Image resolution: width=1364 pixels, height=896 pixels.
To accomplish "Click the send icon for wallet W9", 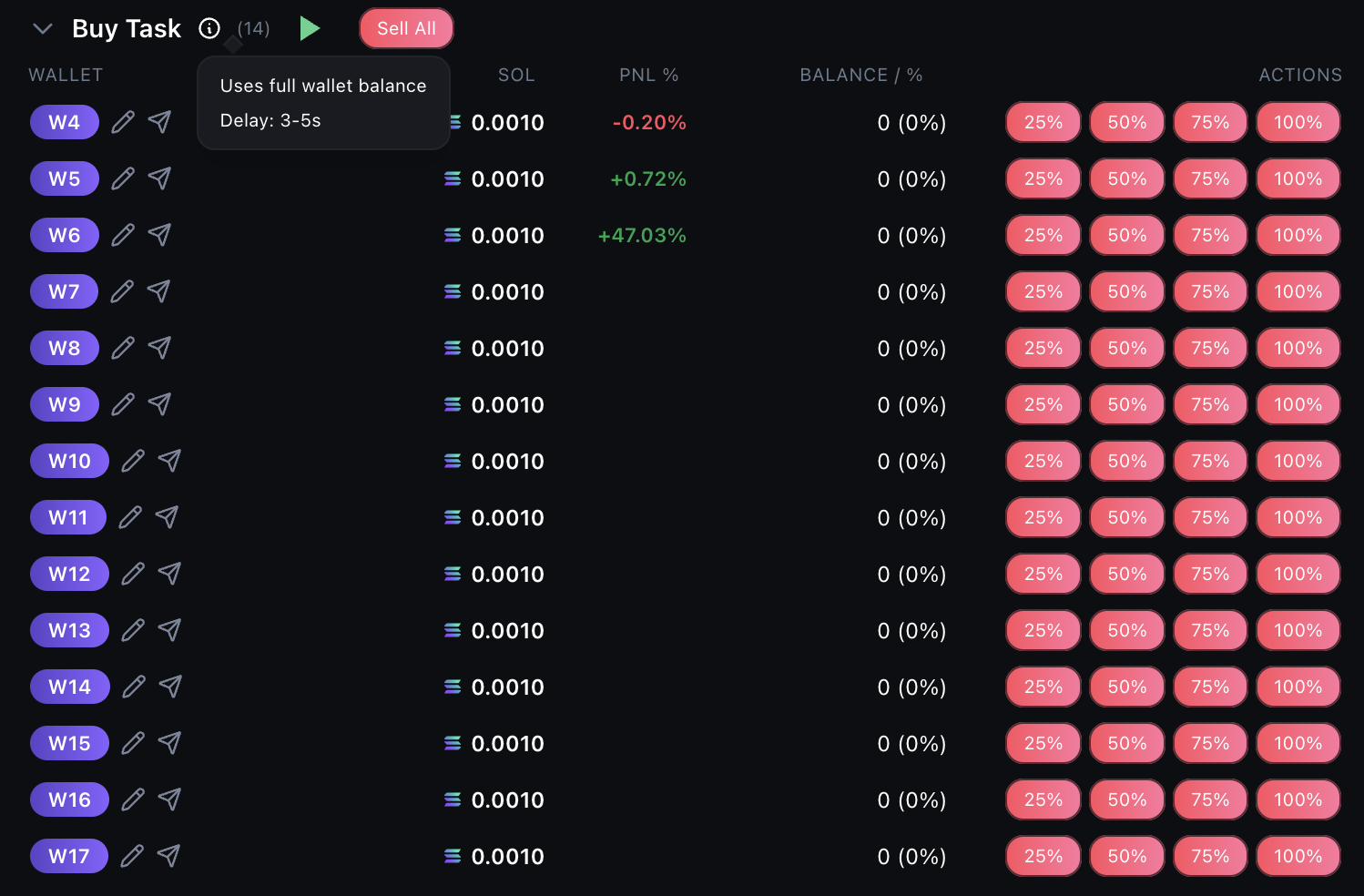I will [x=159, y=404].
